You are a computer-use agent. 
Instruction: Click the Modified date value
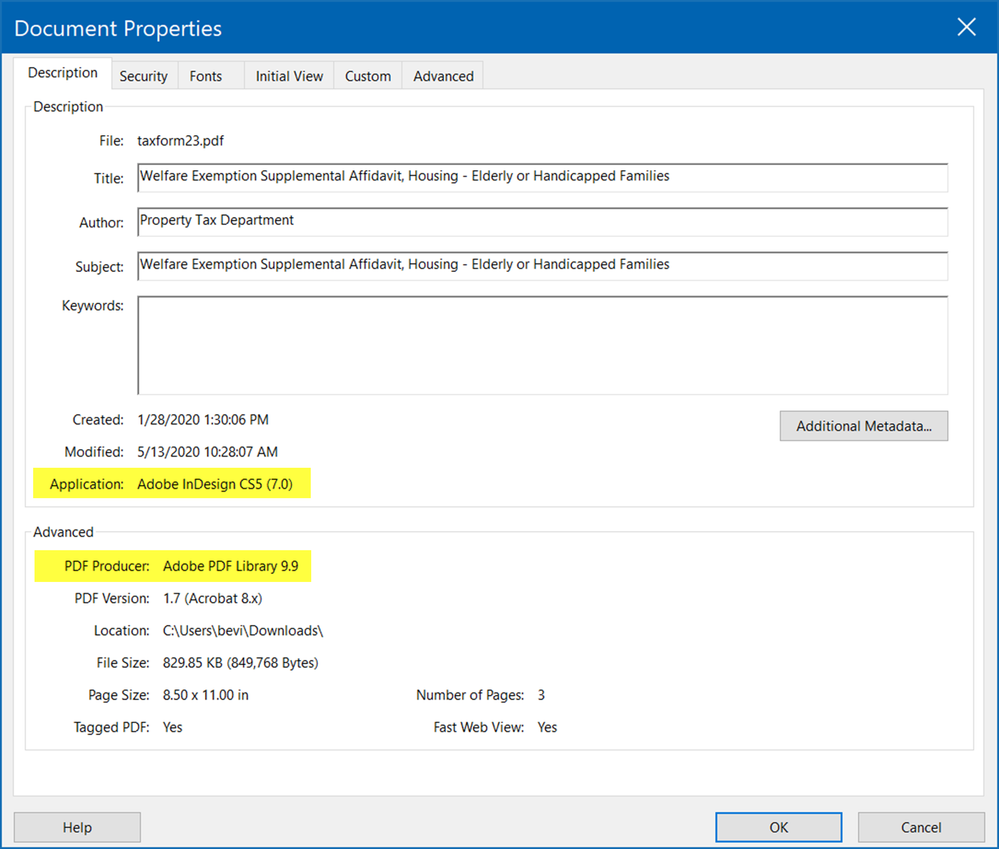[x=210, y=451]
